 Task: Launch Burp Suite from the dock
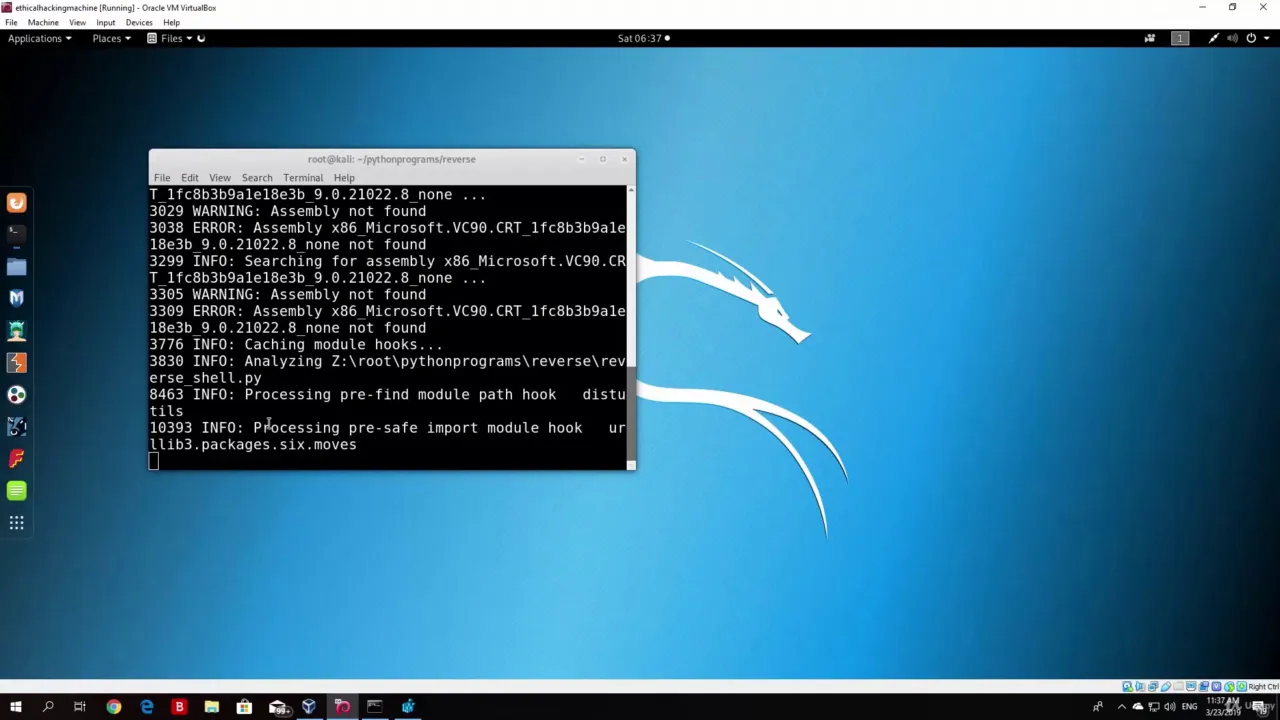click(16, 363)
